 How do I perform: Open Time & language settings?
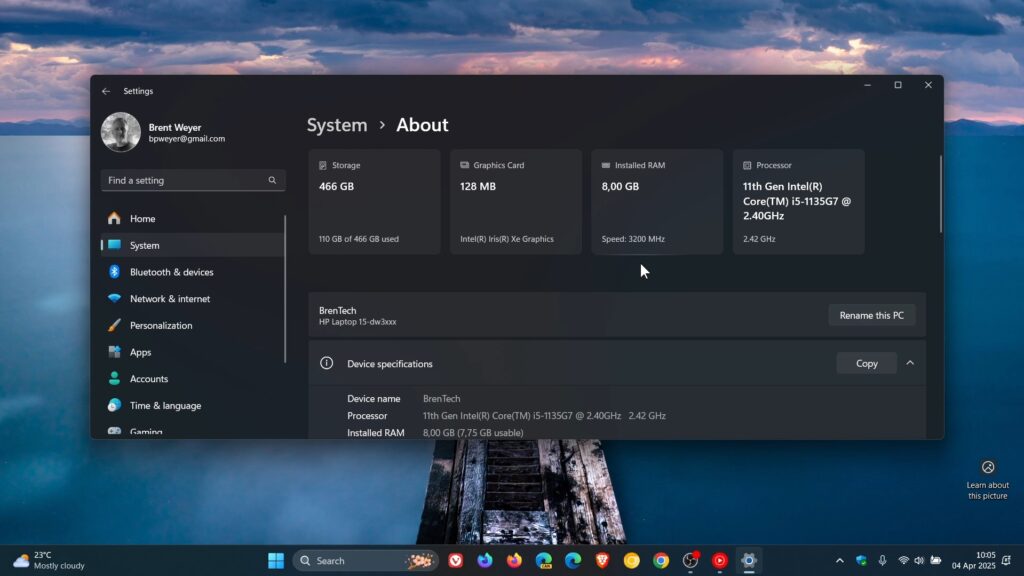point(193,406)
